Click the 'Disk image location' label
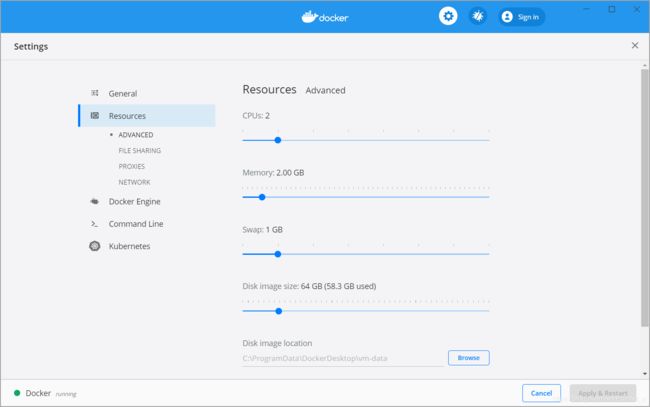Viewport: 650px width, 407px height. 277,343
